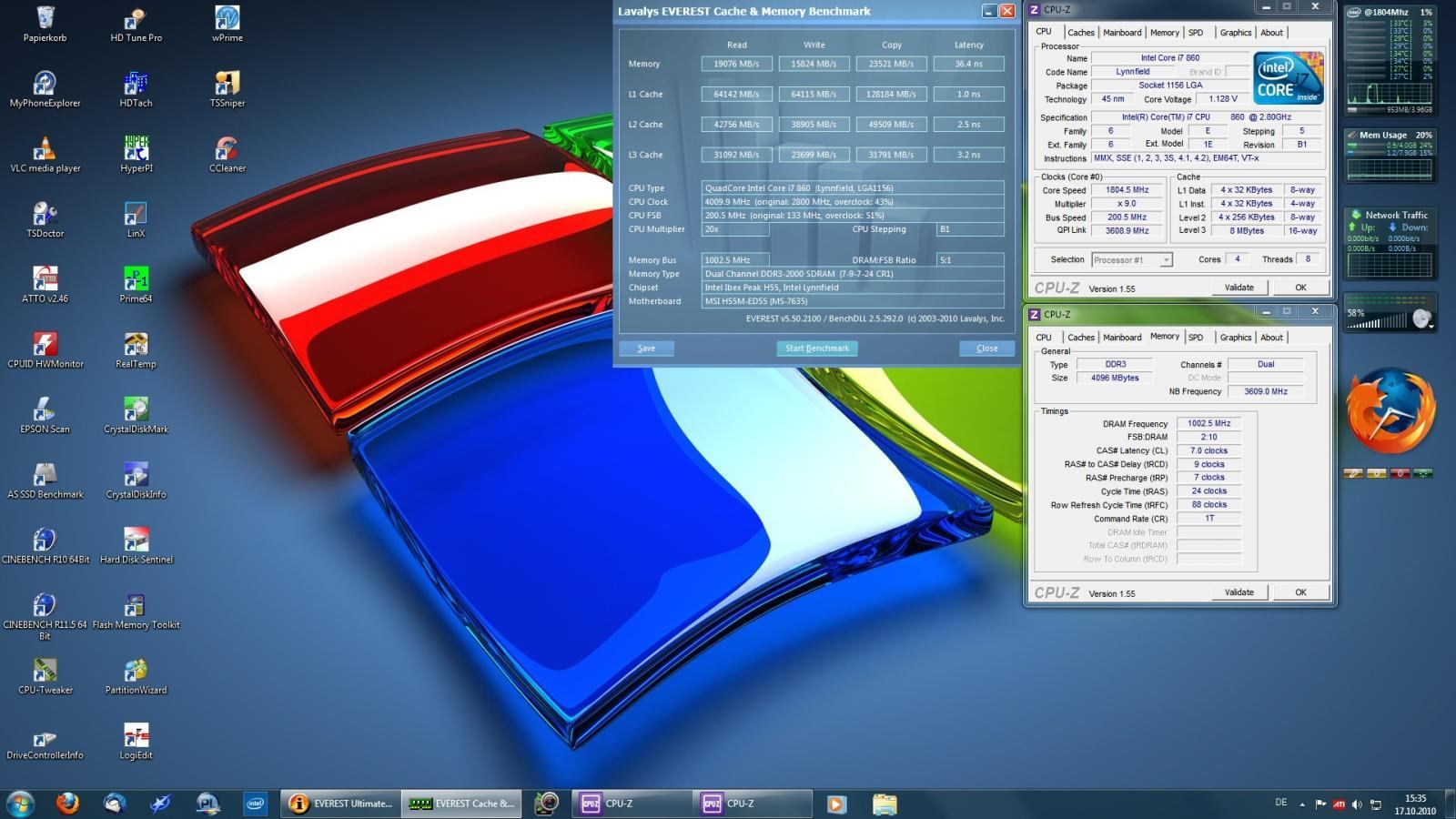Select CrystalDiskMark desktop icon
Screen dimensions: 1456x819
[x=136, y=417]
